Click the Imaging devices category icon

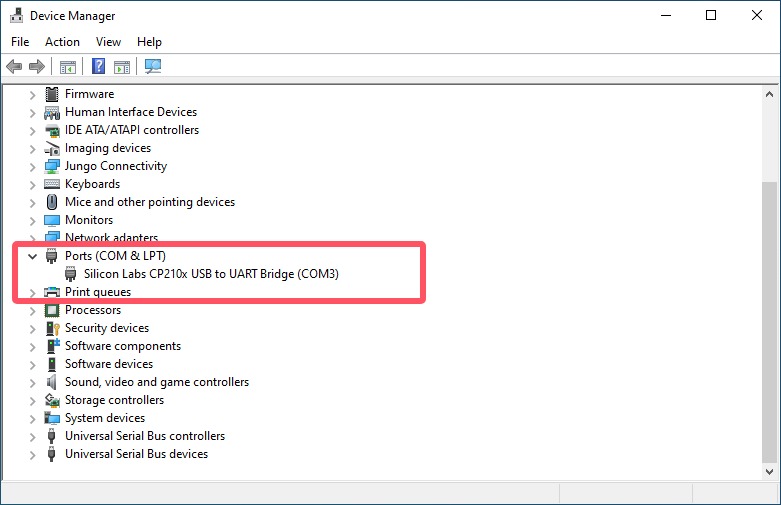pyautogui.click(x=53, y=148)
